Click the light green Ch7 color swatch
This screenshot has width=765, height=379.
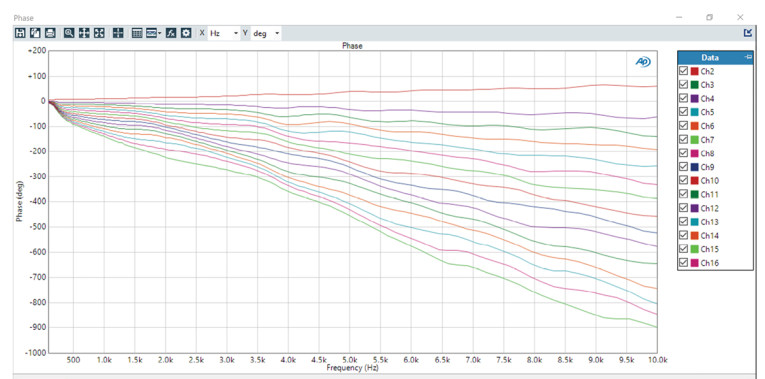(x=695, y=140)
